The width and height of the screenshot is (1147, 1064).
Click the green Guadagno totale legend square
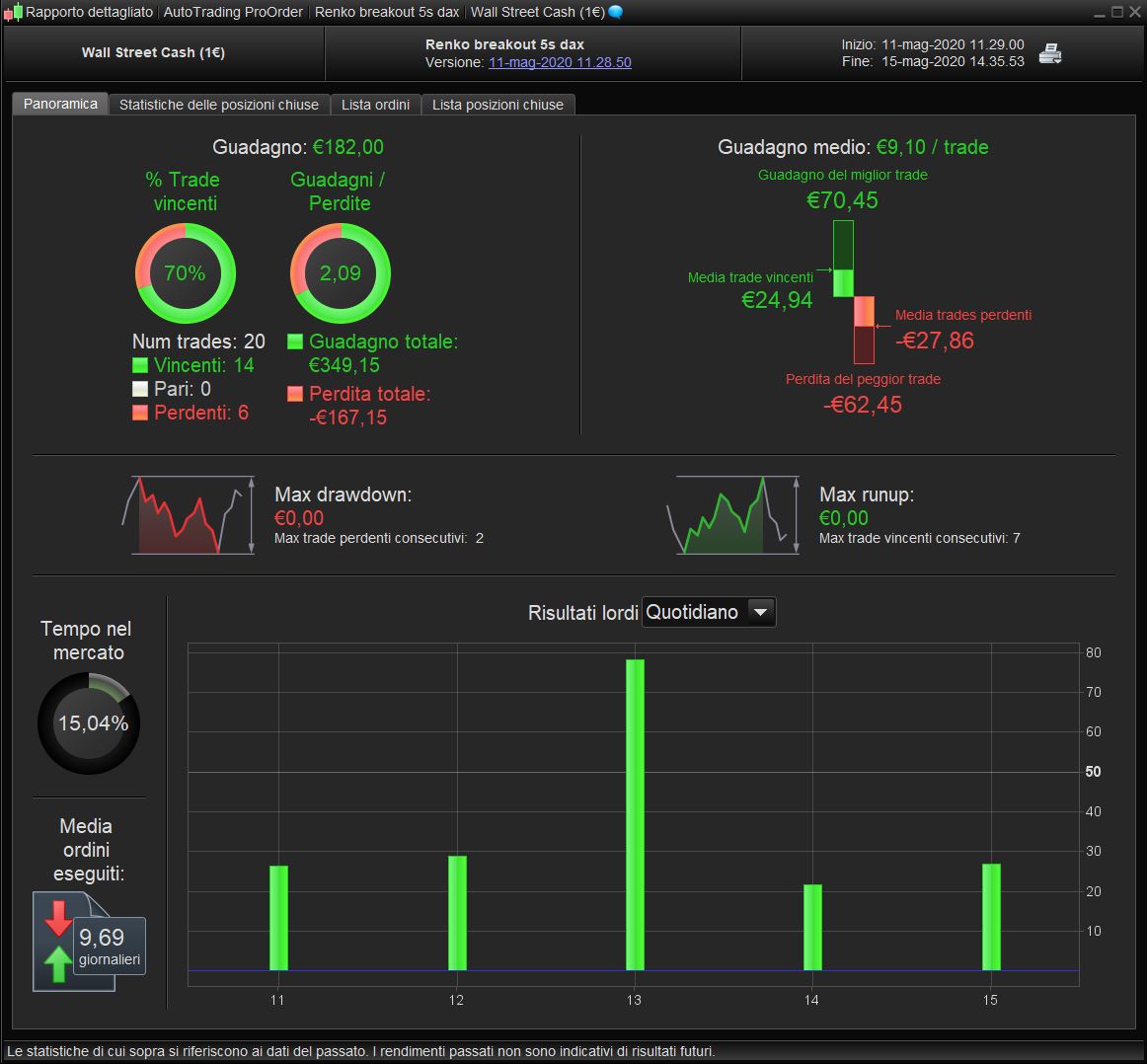[295, 342]
